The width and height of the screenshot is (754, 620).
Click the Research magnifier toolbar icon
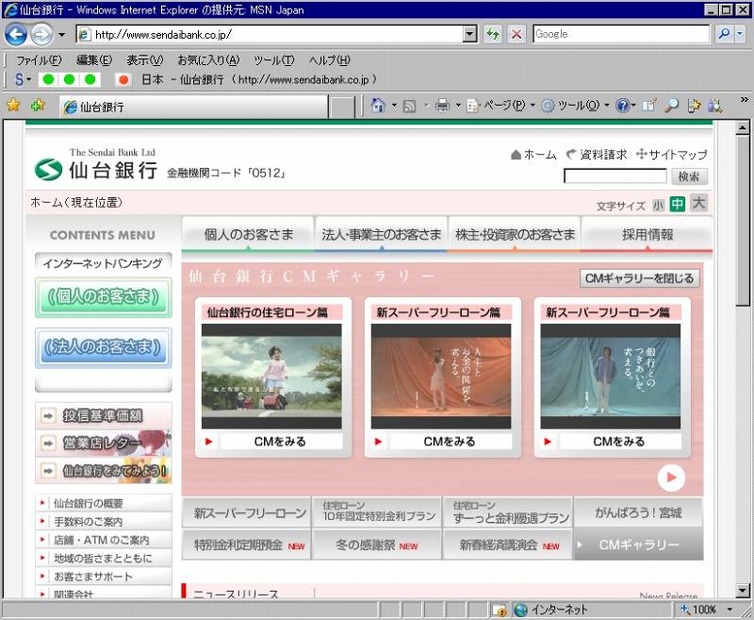tap(671, 106)
